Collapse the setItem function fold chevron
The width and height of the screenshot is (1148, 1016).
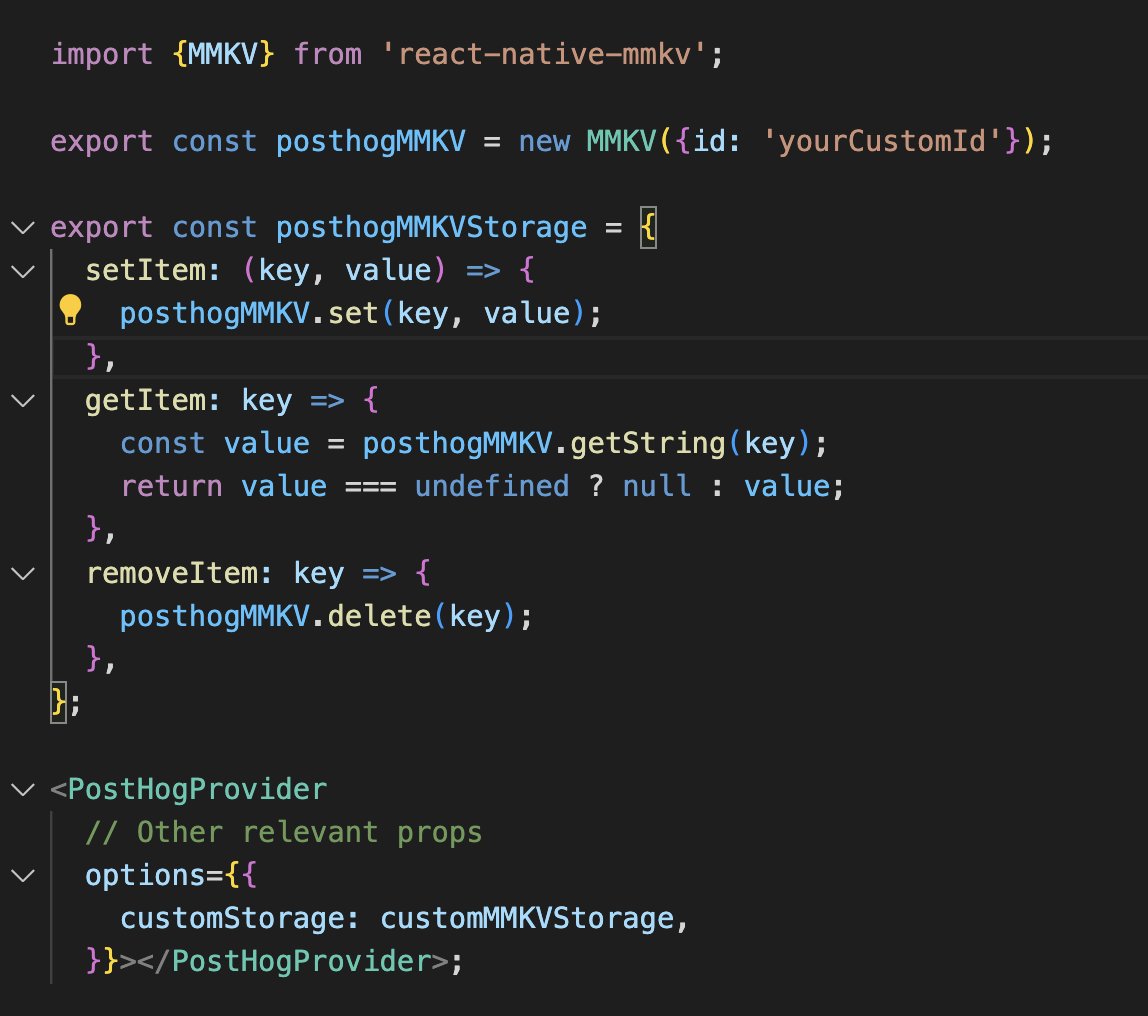click(23, 272)
